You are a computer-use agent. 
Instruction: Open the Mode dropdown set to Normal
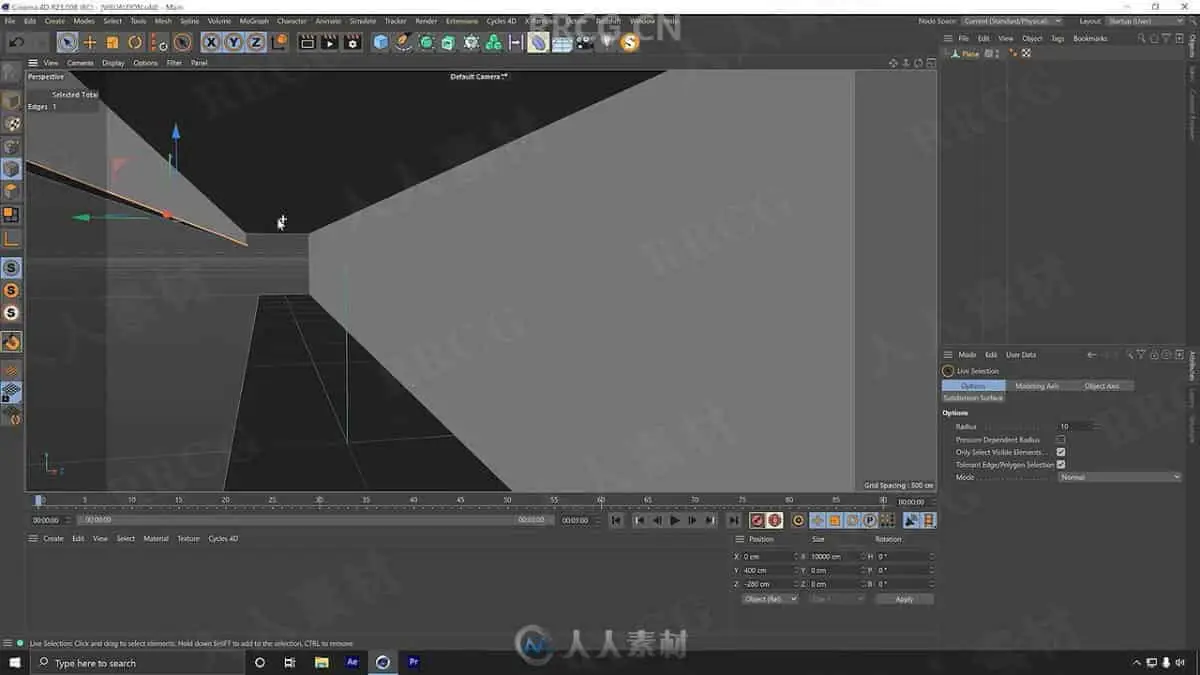[x=1120, y=477]
